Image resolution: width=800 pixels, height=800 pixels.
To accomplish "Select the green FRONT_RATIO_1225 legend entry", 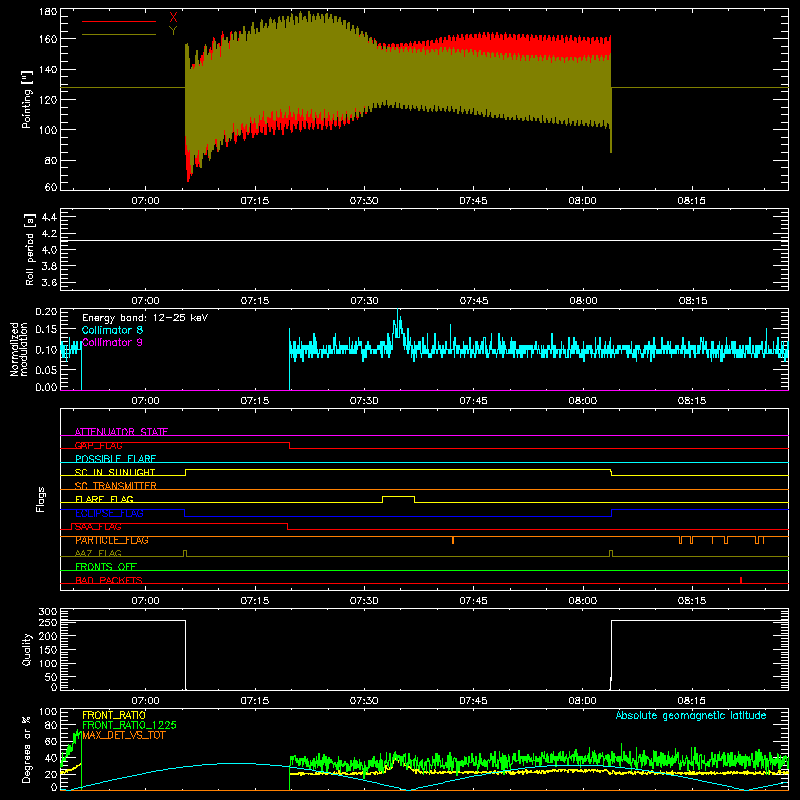I will coord(130,725).
